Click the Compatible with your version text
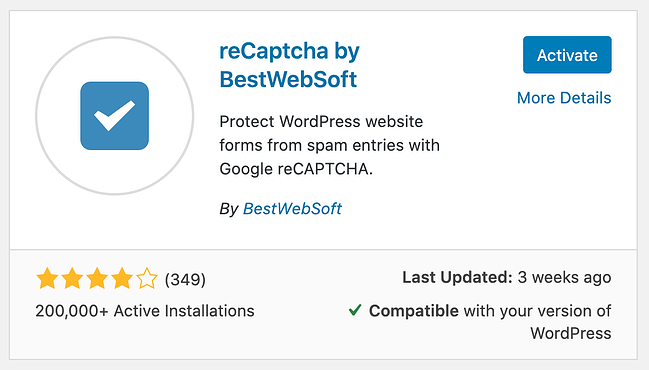This screenshot has width=649, height=370. click(x=490, y=322)
